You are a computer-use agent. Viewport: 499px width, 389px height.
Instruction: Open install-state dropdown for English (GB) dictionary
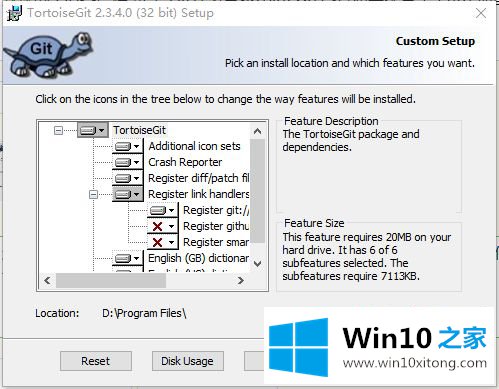[128, 258]
